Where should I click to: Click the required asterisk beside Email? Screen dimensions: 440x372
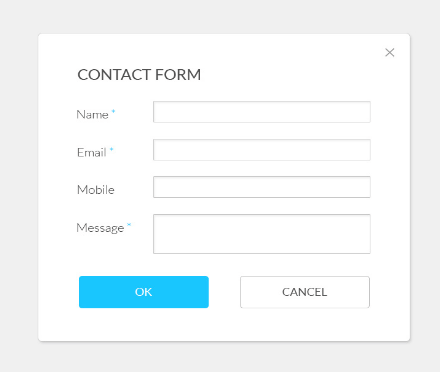coord(112,149)
